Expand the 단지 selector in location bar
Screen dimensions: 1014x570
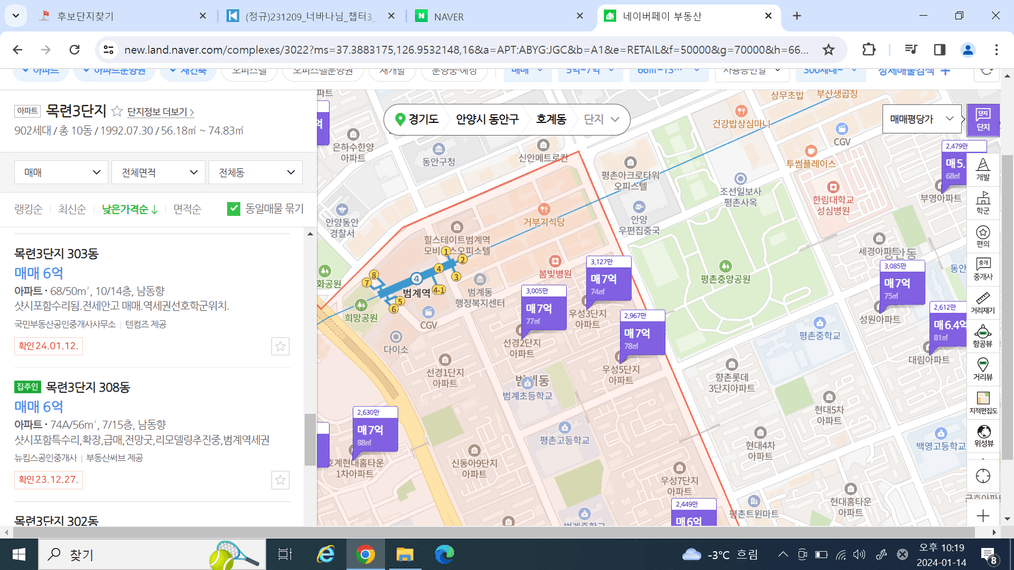(601, 119)
